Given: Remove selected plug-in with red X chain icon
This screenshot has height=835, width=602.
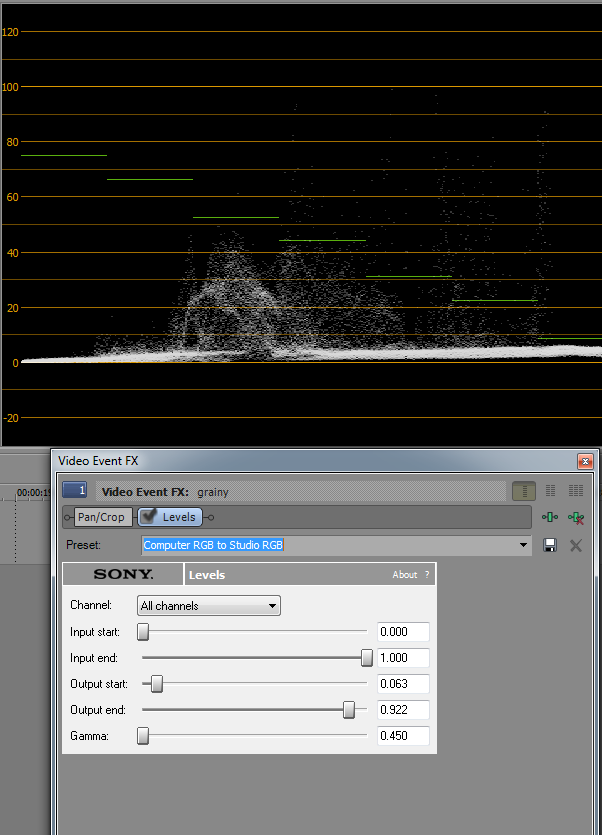Looking at the screenshot, I should (576, 517).
